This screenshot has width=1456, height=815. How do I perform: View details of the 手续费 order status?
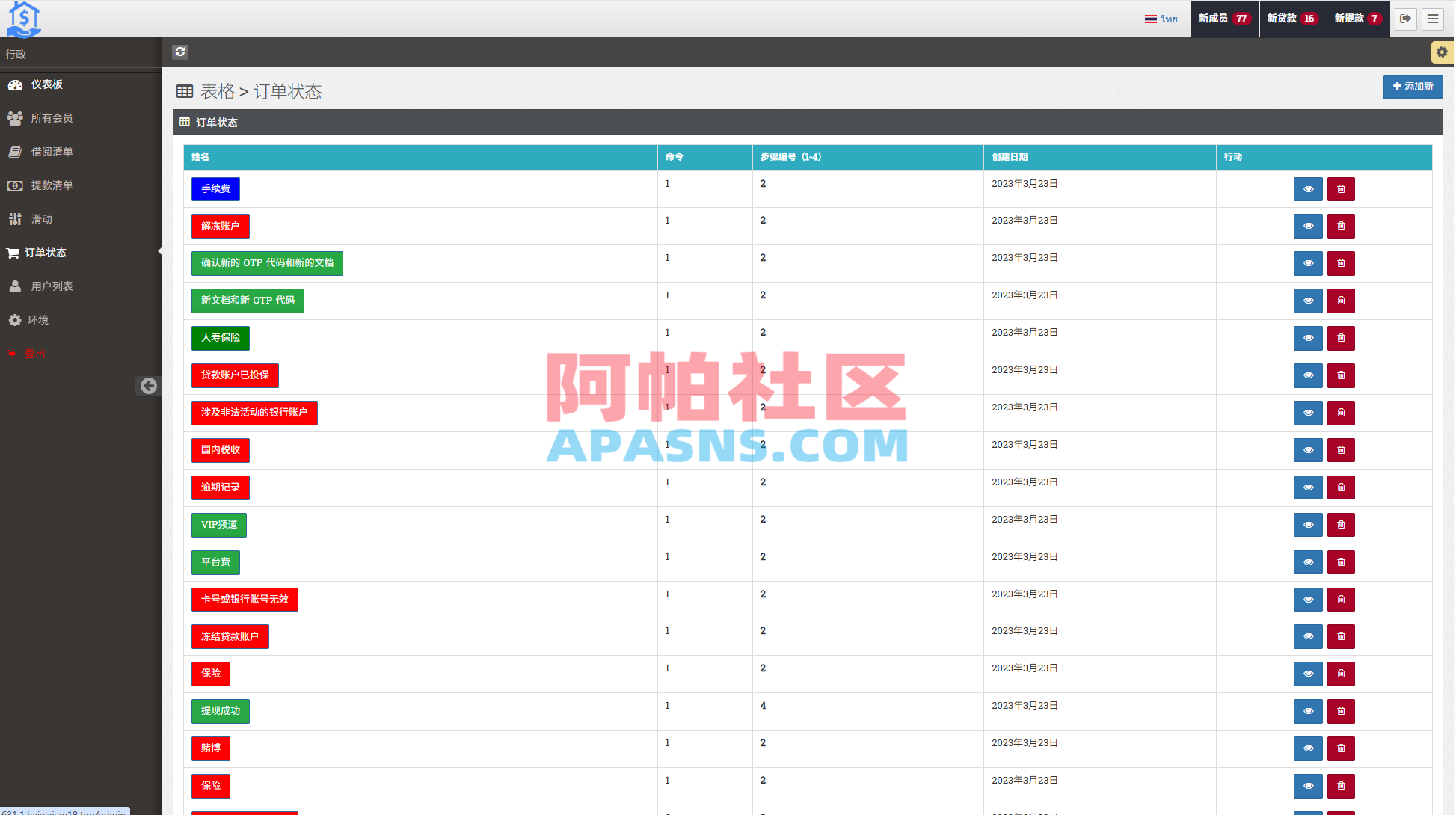[x=1307, y=189]
